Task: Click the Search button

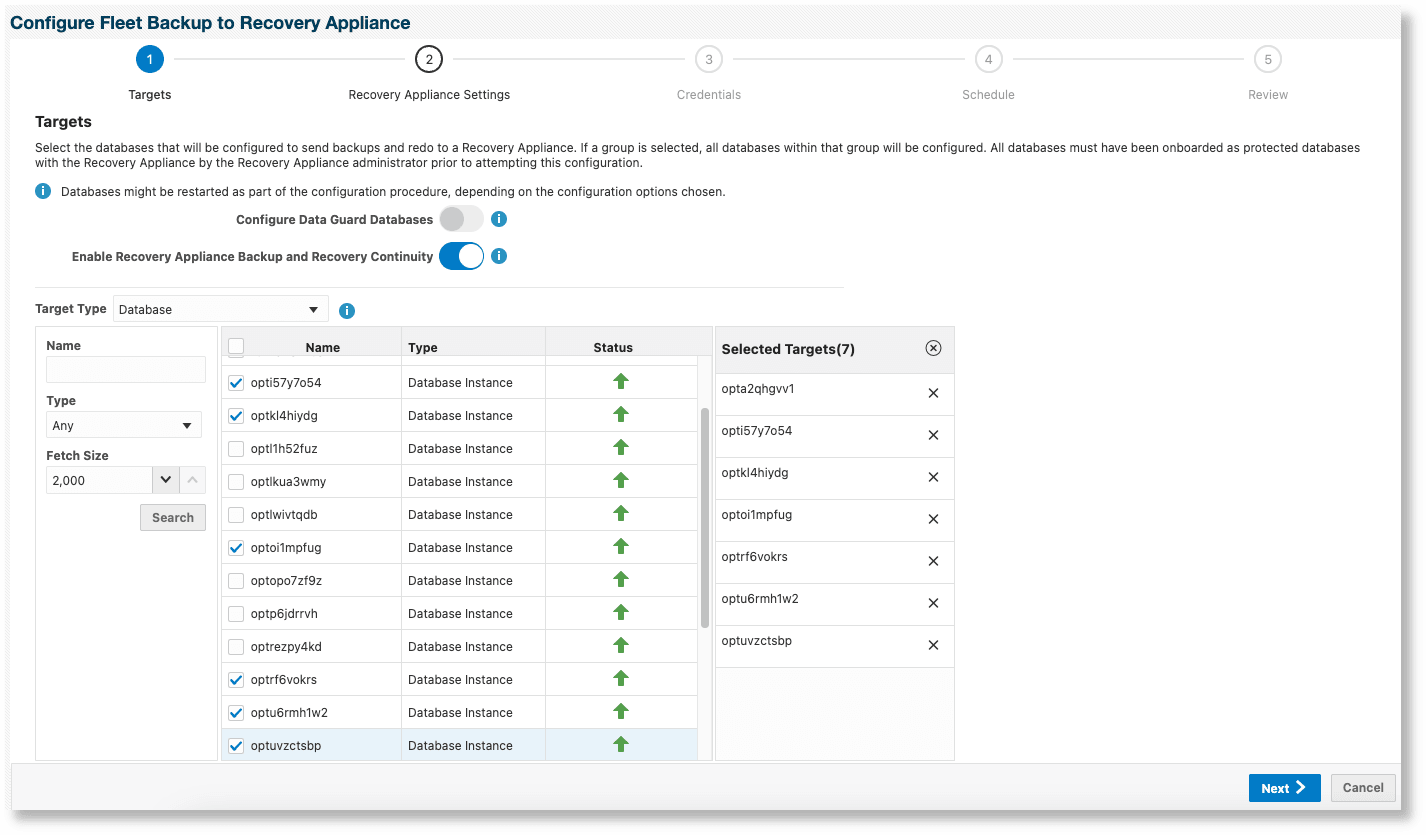Action: point(173,517)
